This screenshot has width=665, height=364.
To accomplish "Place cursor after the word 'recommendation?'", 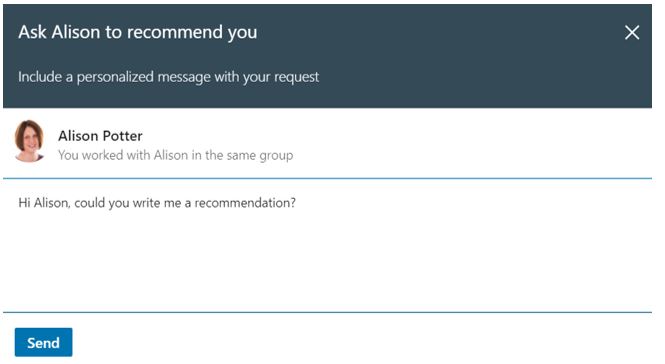I will [x=296, y=203].
